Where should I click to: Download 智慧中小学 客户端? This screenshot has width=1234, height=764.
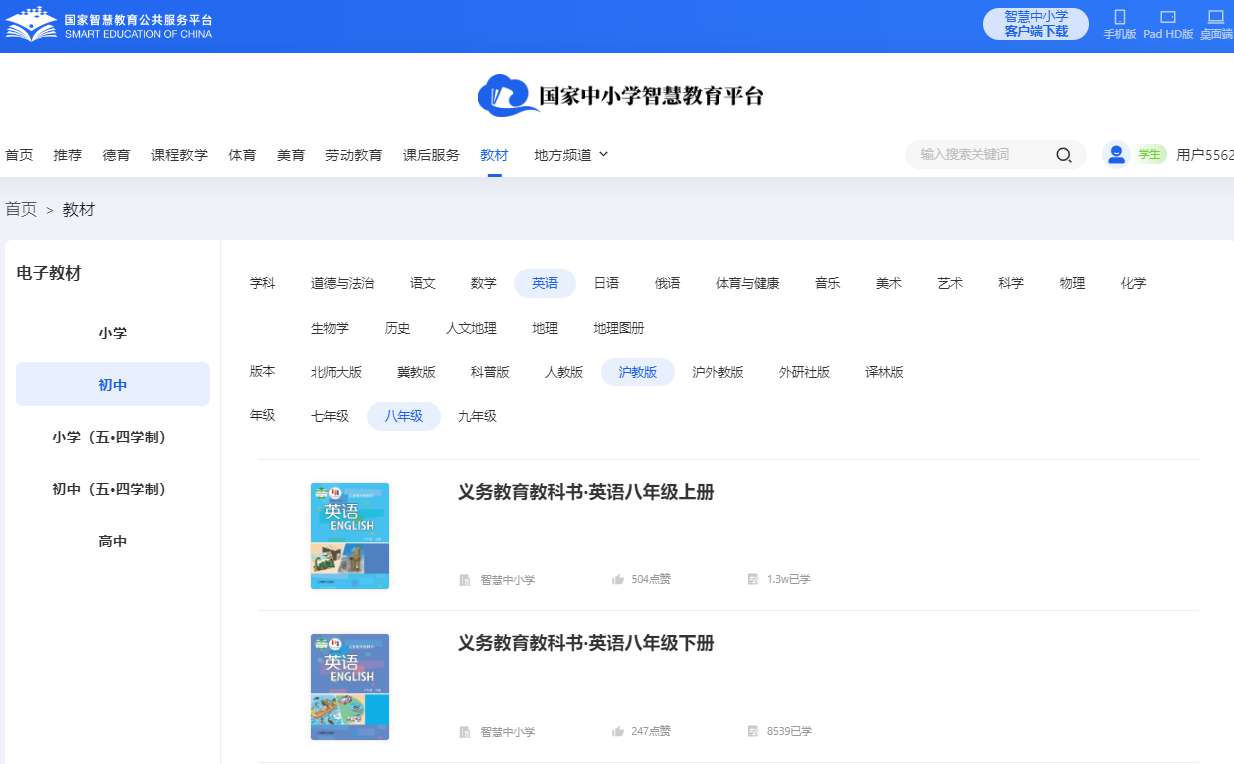[1036, 24]
